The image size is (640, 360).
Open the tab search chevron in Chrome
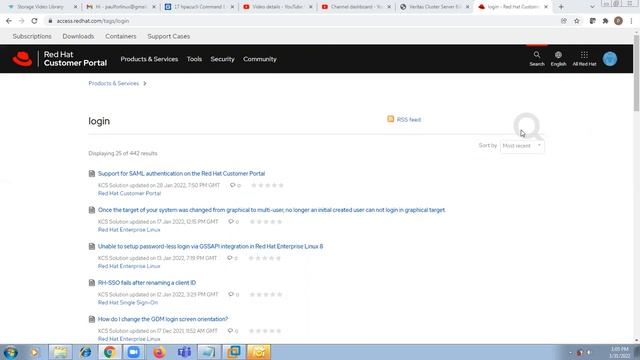(592, 7)
